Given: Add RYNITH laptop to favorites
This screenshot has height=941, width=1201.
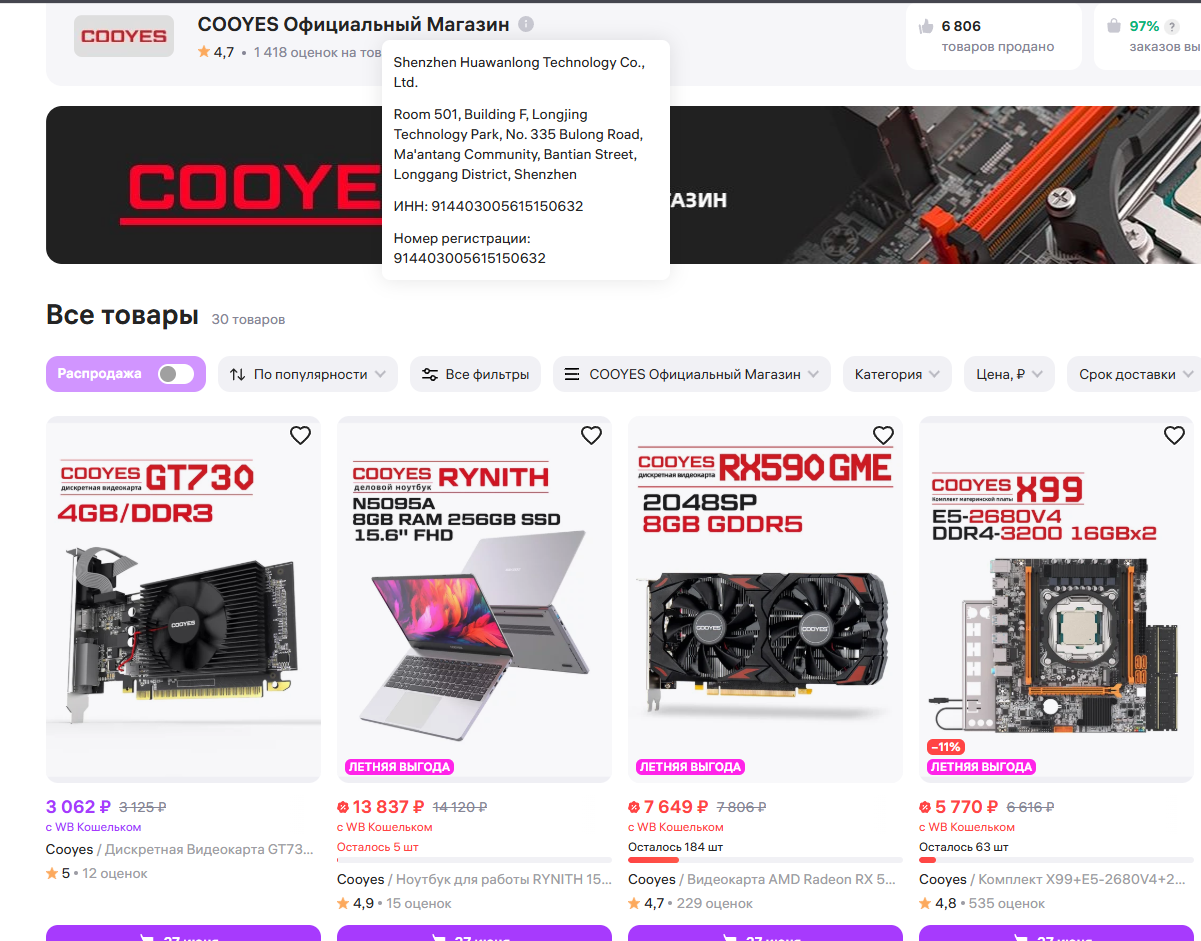Looking at the screenshot, I should click(x=591, y=435).
